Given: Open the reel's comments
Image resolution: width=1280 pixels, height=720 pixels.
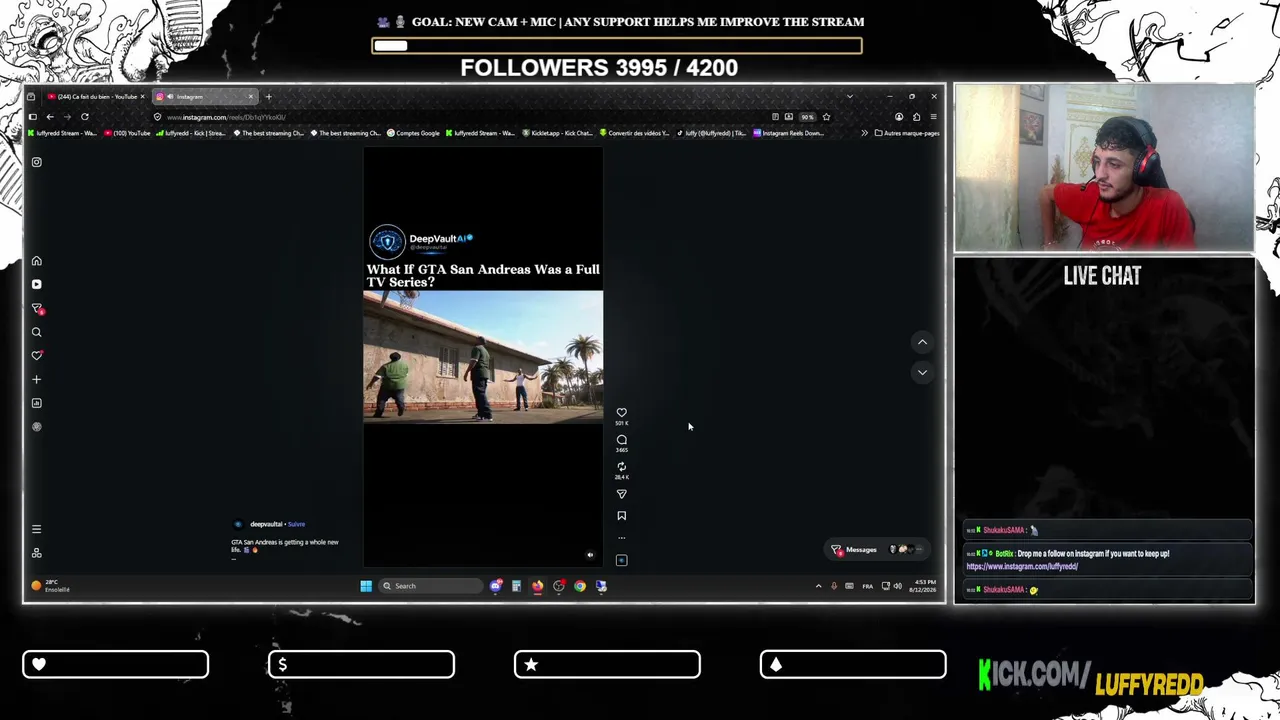Looking at the screenshot, I should [621, 440].
